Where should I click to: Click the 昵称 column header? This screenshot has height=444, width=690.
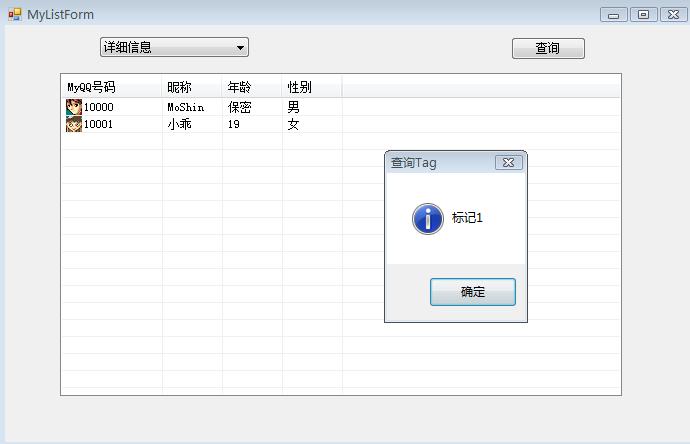(x=192, y=87)
